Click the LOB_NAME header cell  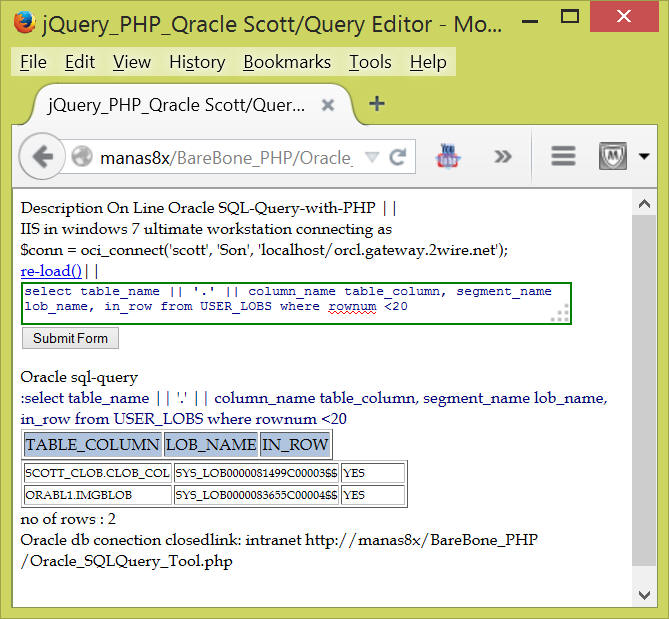[211, 445]
